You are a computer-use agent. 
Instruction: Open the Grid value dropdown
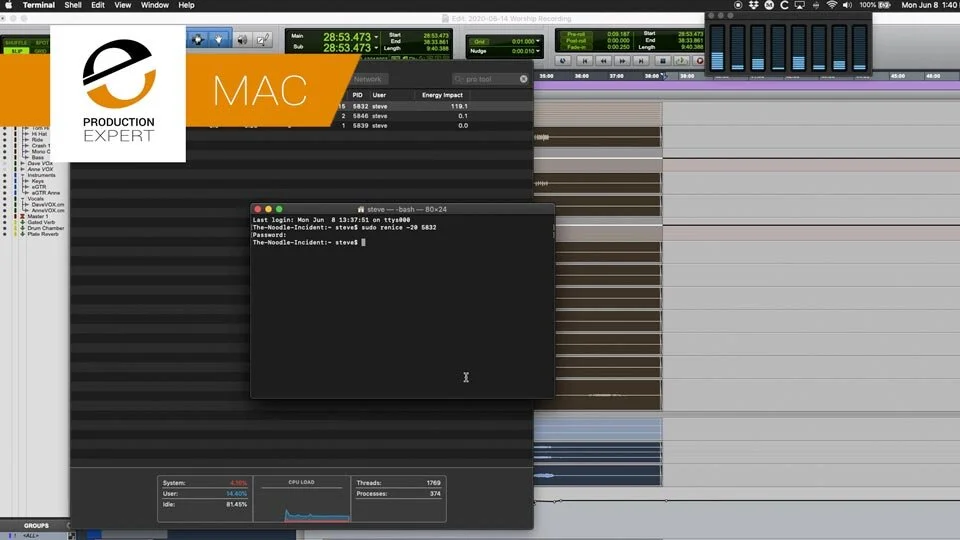click(538, 41)
